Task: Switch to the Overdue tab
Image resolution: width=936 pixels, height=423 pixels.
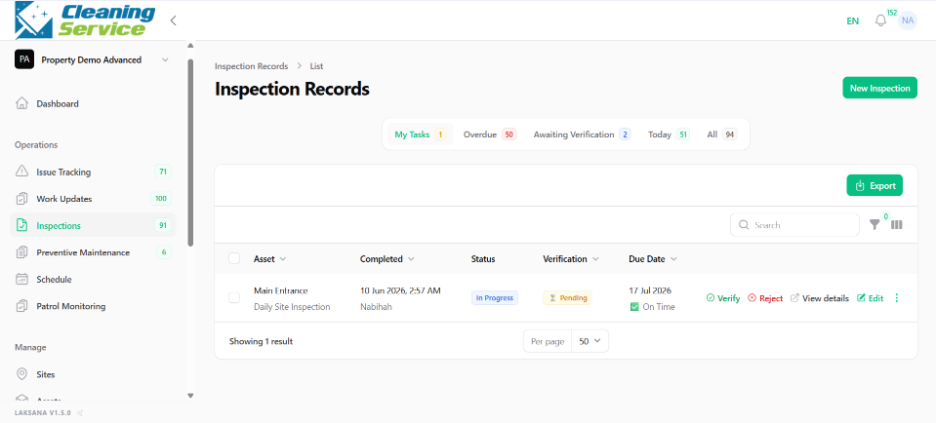Action: [489, 135]
